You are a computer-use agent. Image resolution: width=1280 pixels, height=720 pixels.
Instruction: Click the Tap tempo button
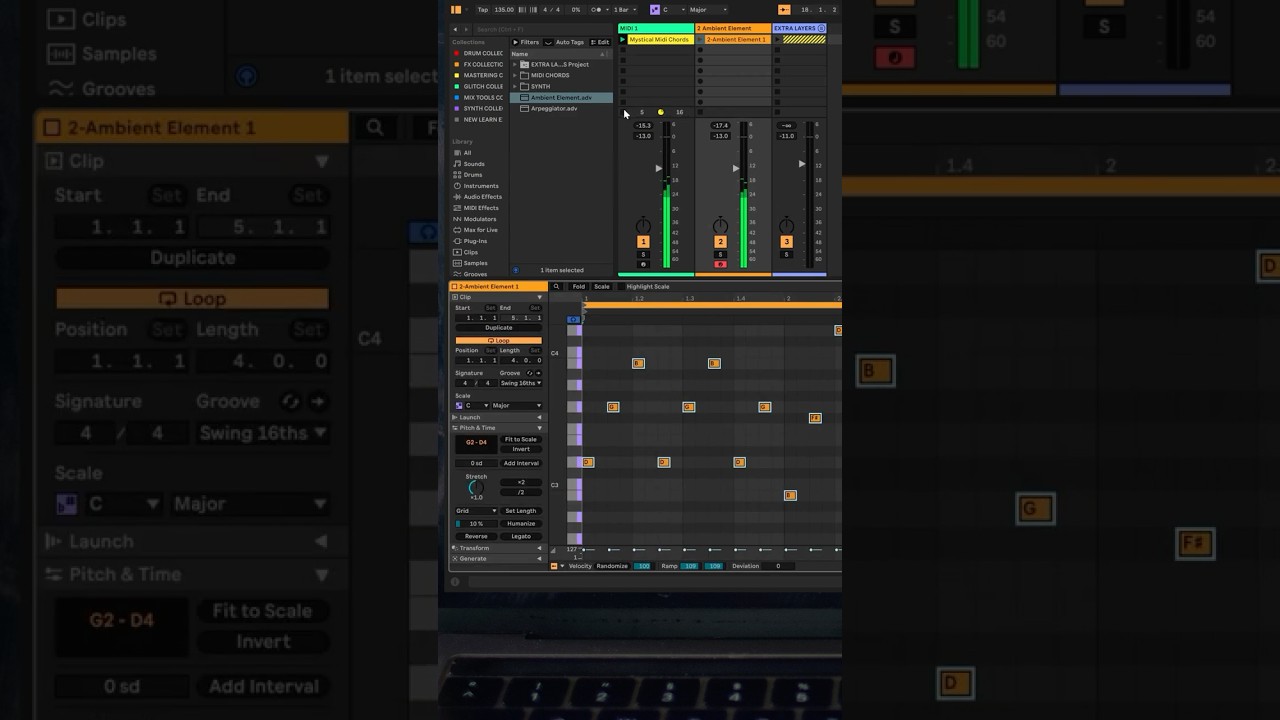483,10
